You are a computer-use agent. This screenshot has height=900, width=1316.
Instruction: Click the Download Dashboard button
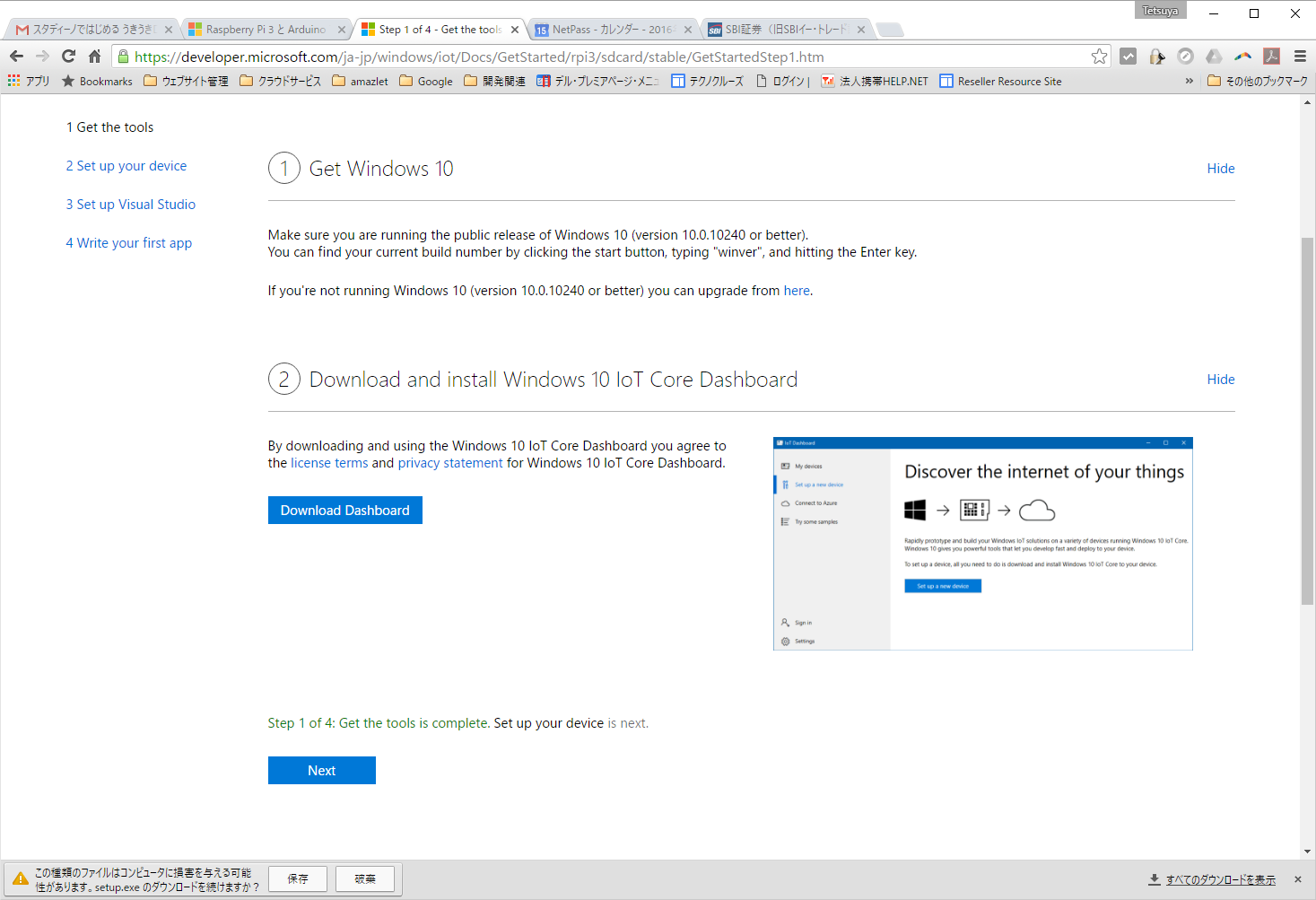point(344,511)
